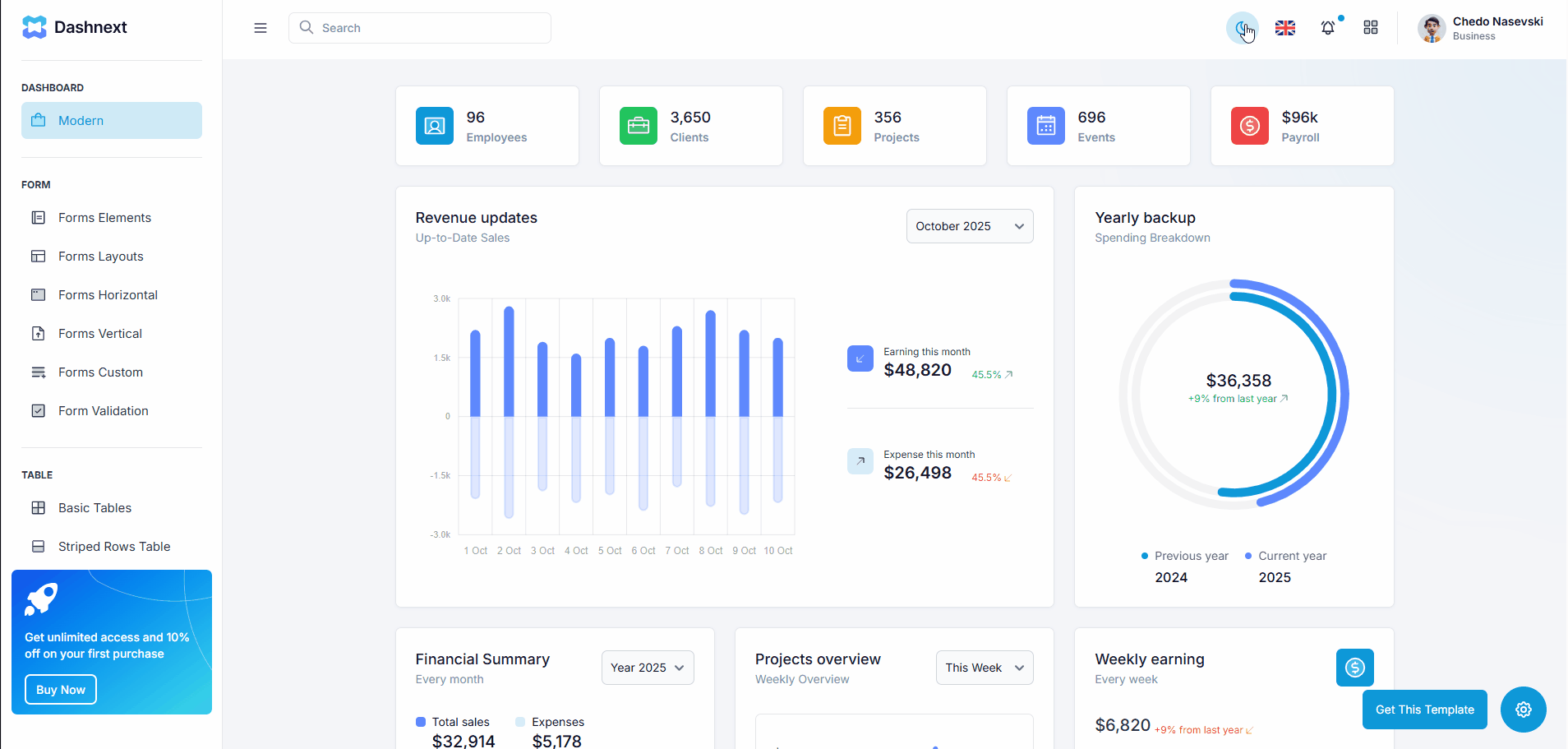Open the October 2025 month dropdown
This screenshot has width=1568, height=749.
(x=970, y=226)
